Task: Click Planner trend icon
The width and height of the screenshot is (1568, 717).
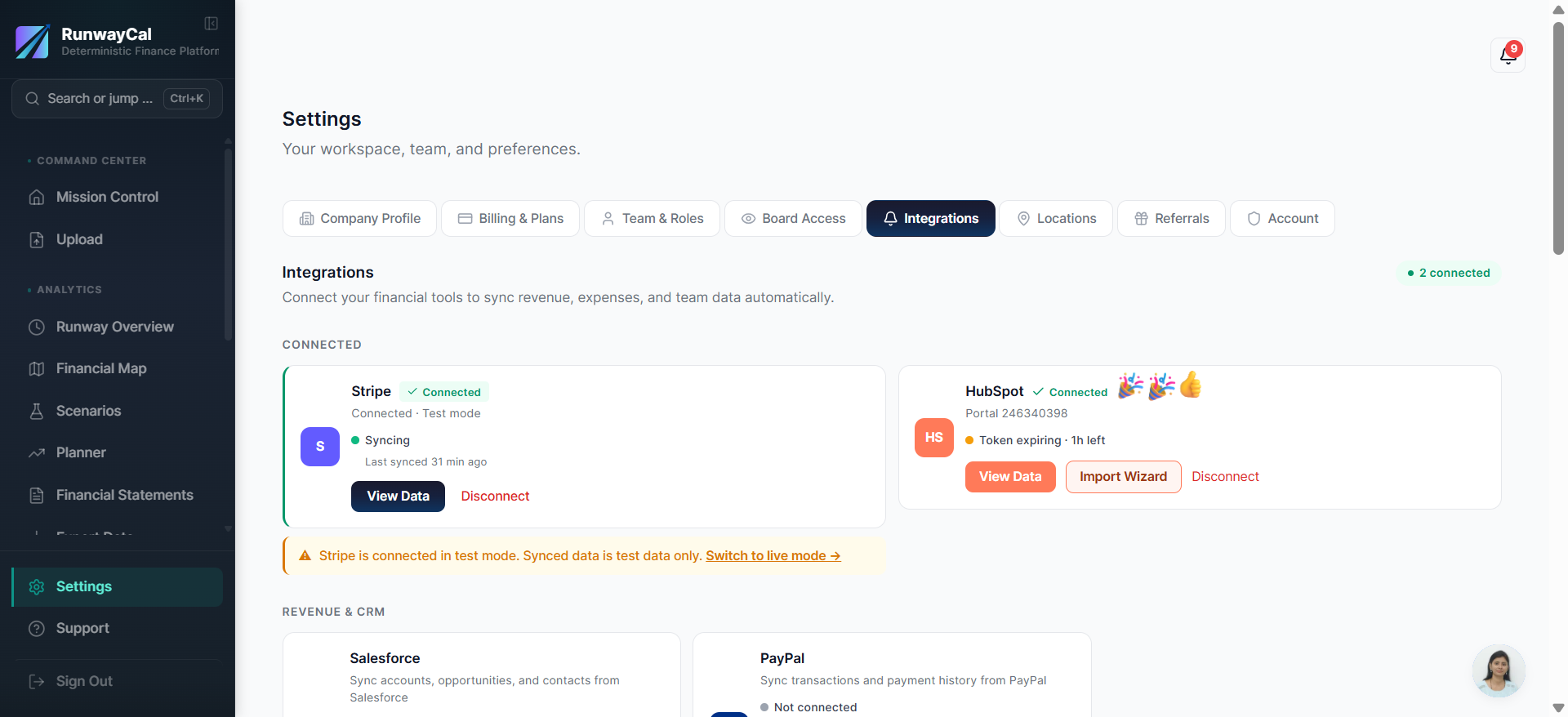Action: click(37, 453)
